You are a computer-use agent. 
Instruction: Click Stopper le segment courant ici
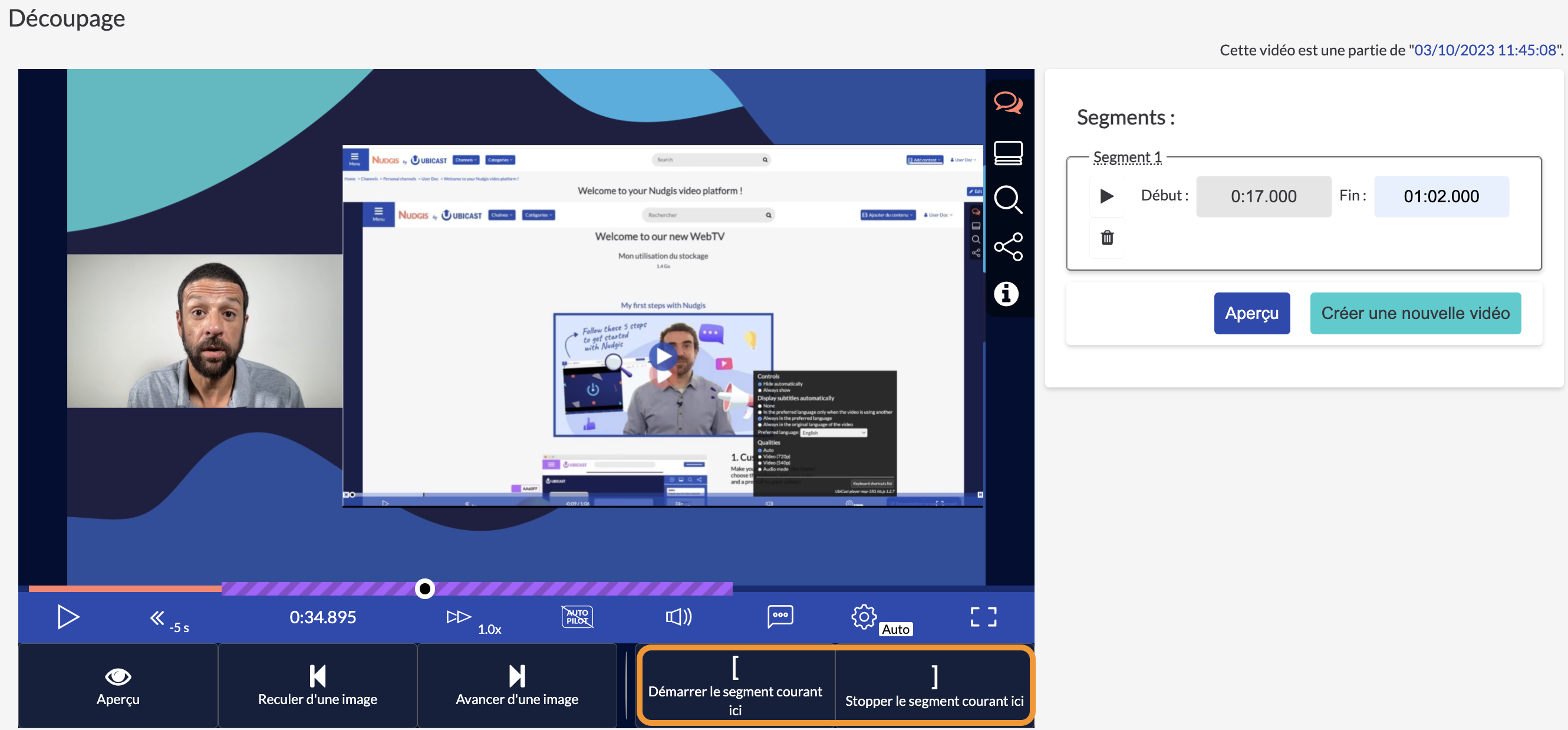click(x=934, y=686)
